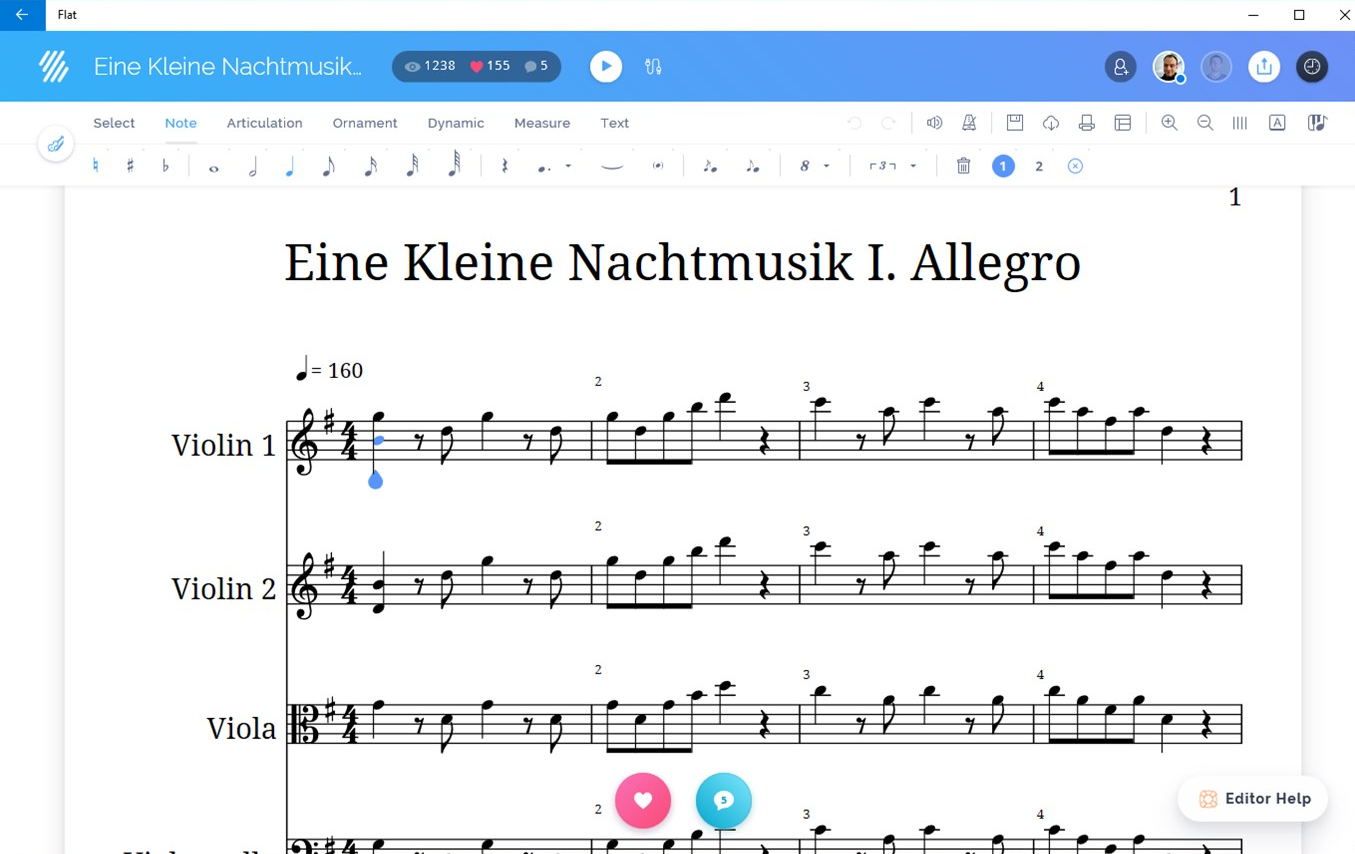Redo the last action
Image resolution: width=1355 pixels, height=854 pixels.
(x=888, y=123)
